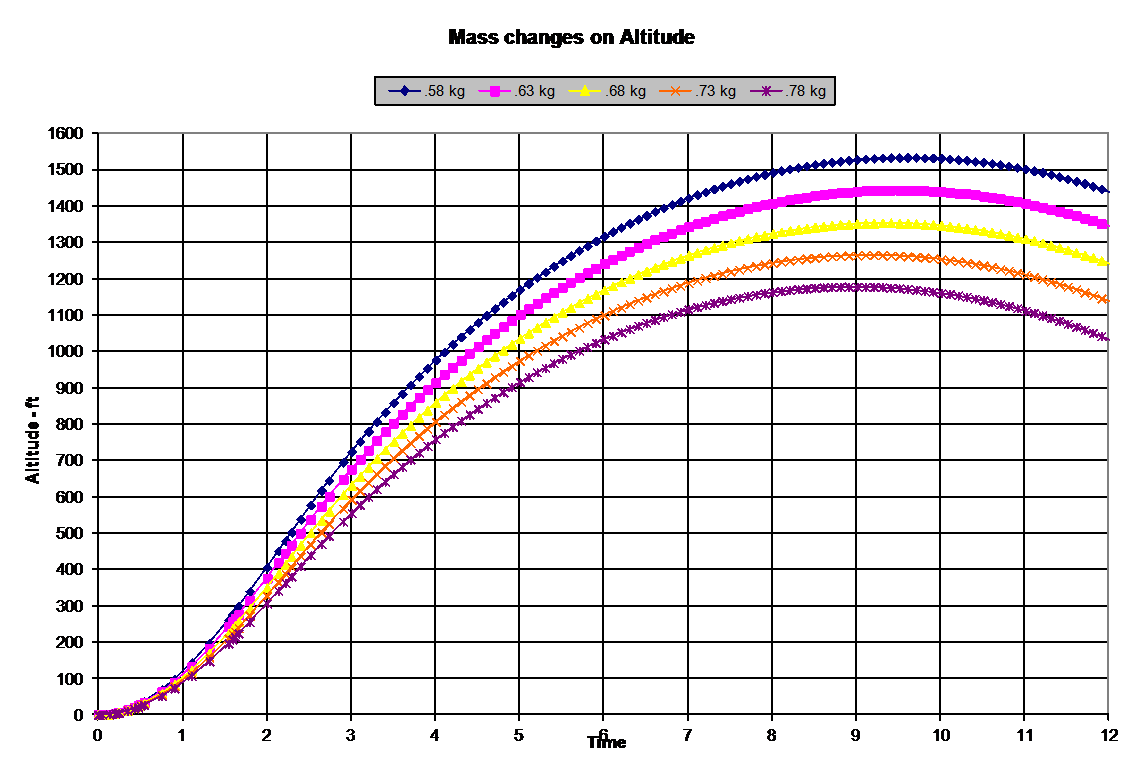Screen dimensions: 1138x778
Task: Click the x-axis label 10
Action: [940, 735]
